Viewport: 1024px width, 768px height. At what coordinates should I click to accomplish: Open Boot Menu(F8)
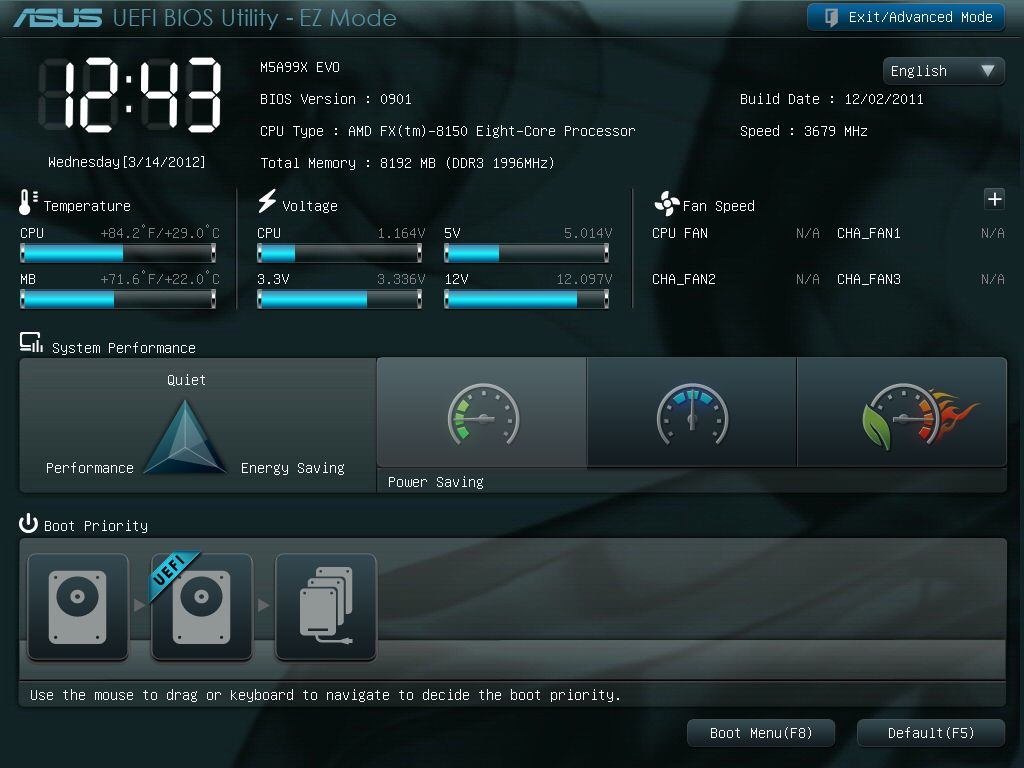tap(761, 733)
